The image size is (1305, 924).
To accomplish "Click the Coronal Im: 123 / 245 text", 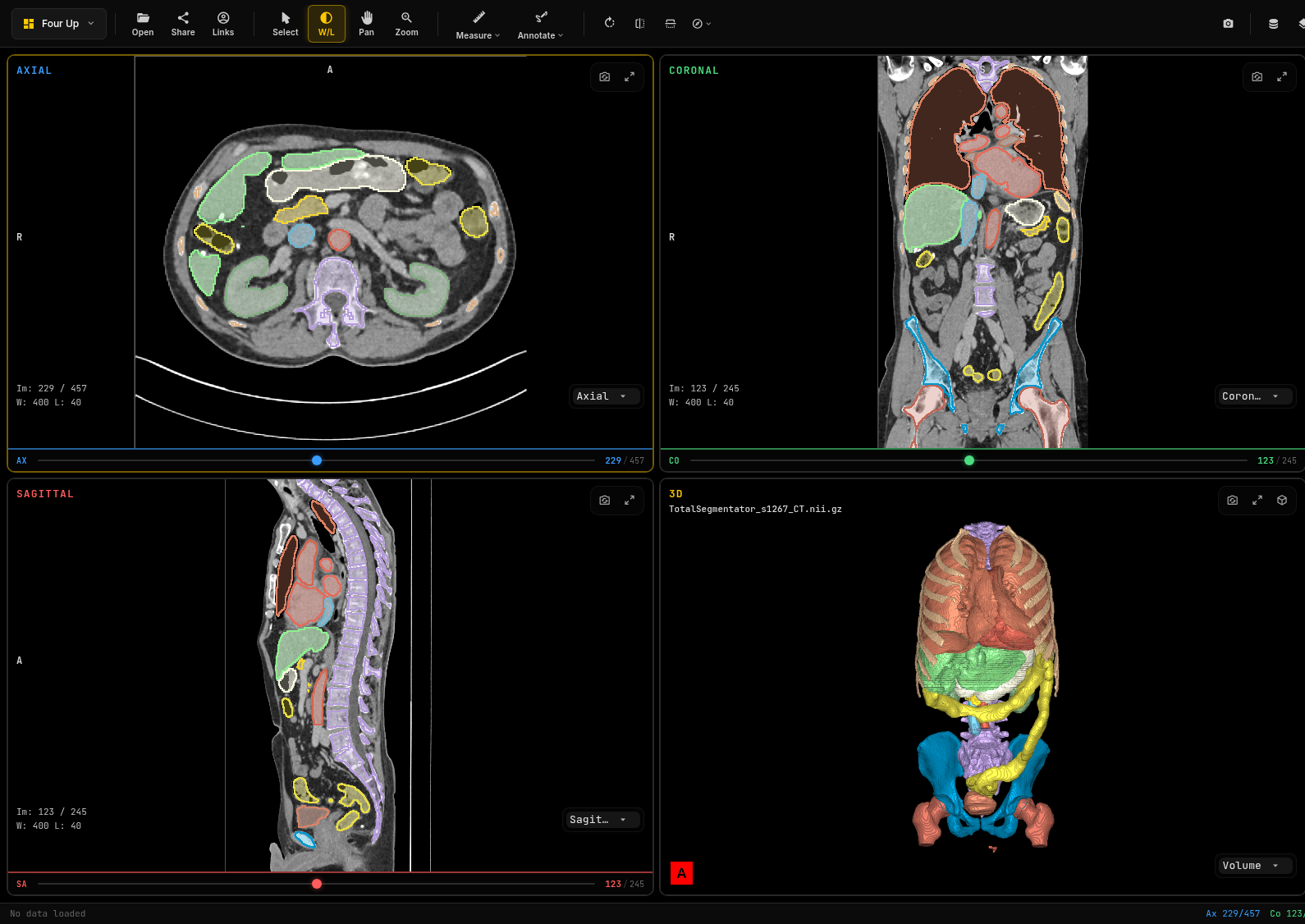I will tap(704, 389).
